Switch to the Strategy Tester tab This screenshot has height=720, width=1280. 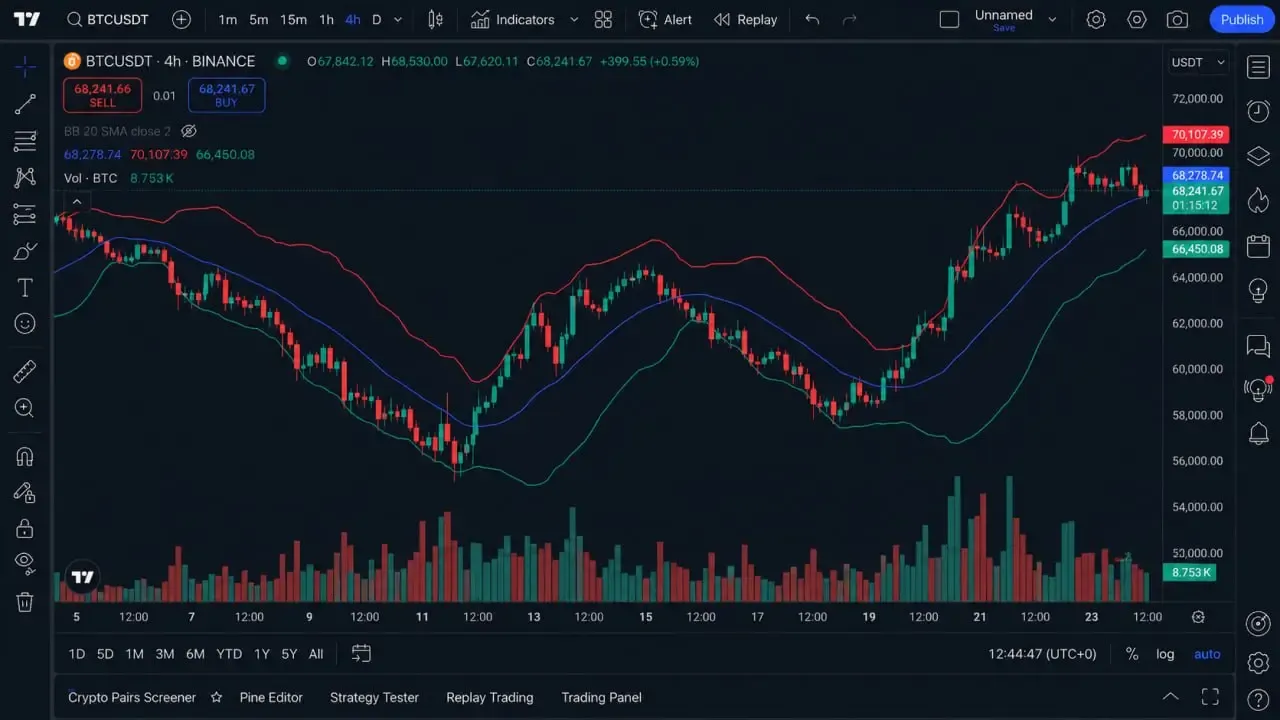374,697
